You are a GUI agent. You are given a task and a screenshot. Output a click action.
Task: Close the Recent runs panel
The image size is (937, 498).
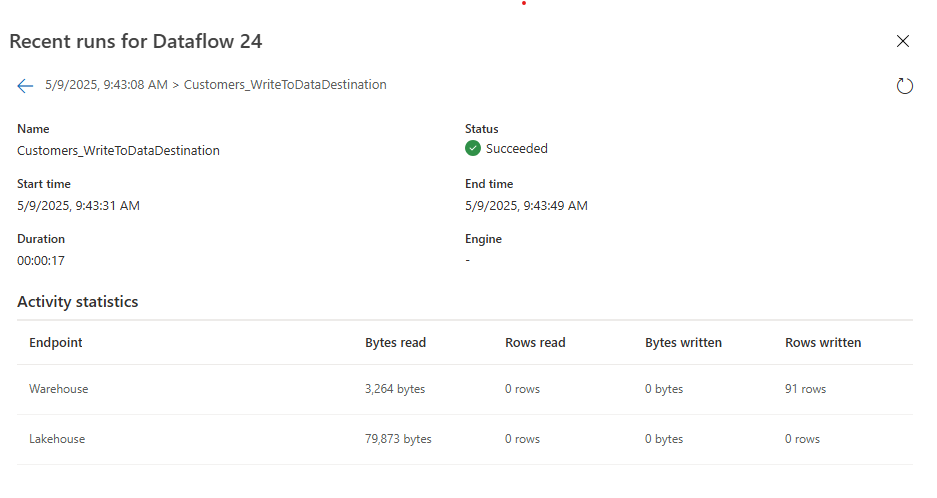pos(903,41)
